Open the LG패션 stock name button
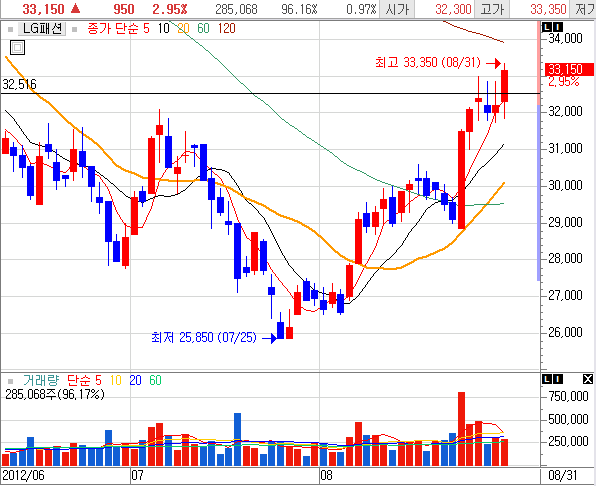596x486 pixels. click(x=42, y=28)
